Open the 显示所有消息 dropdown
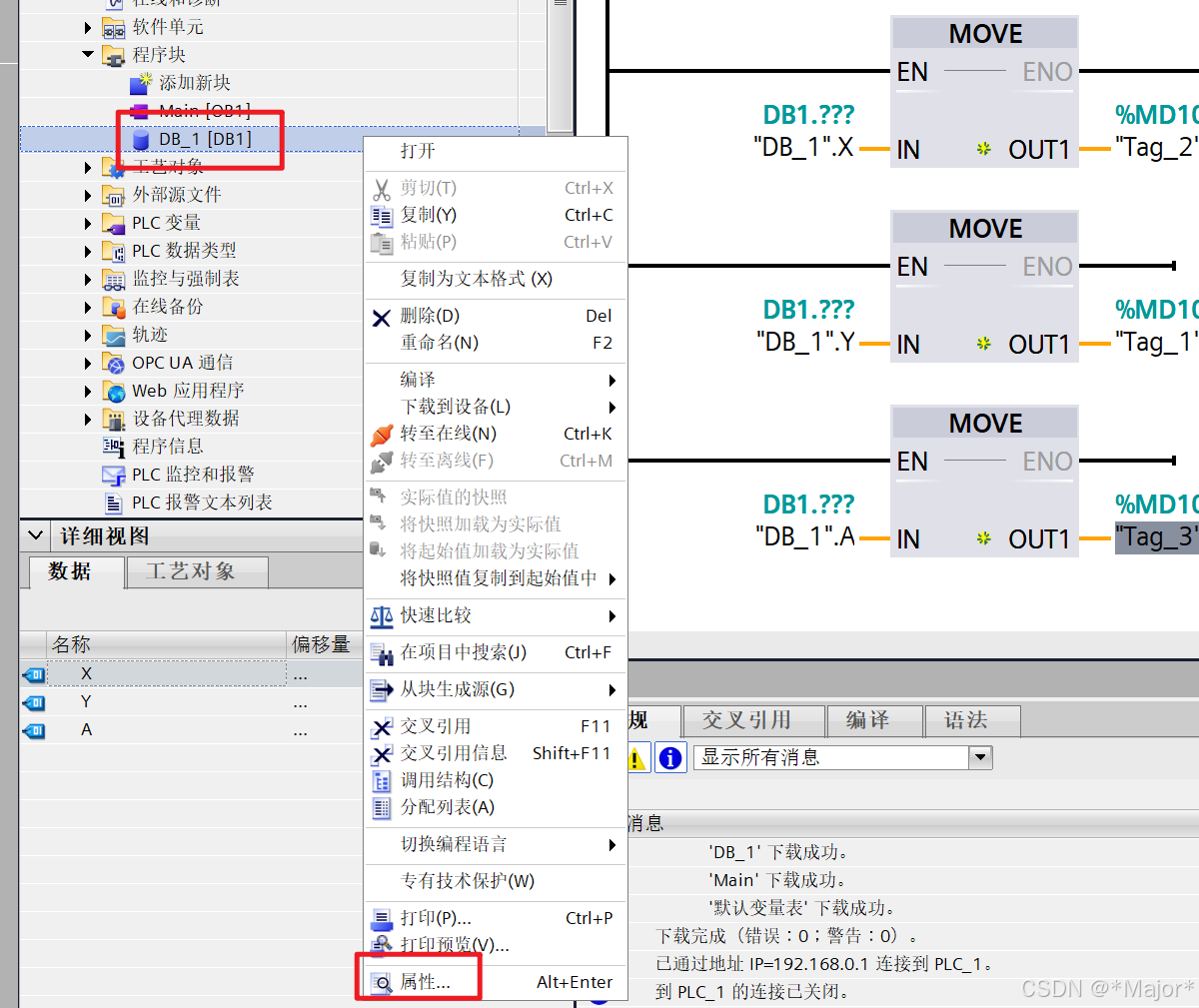Screen dimensions: 1199x1008 click(980, 757)
